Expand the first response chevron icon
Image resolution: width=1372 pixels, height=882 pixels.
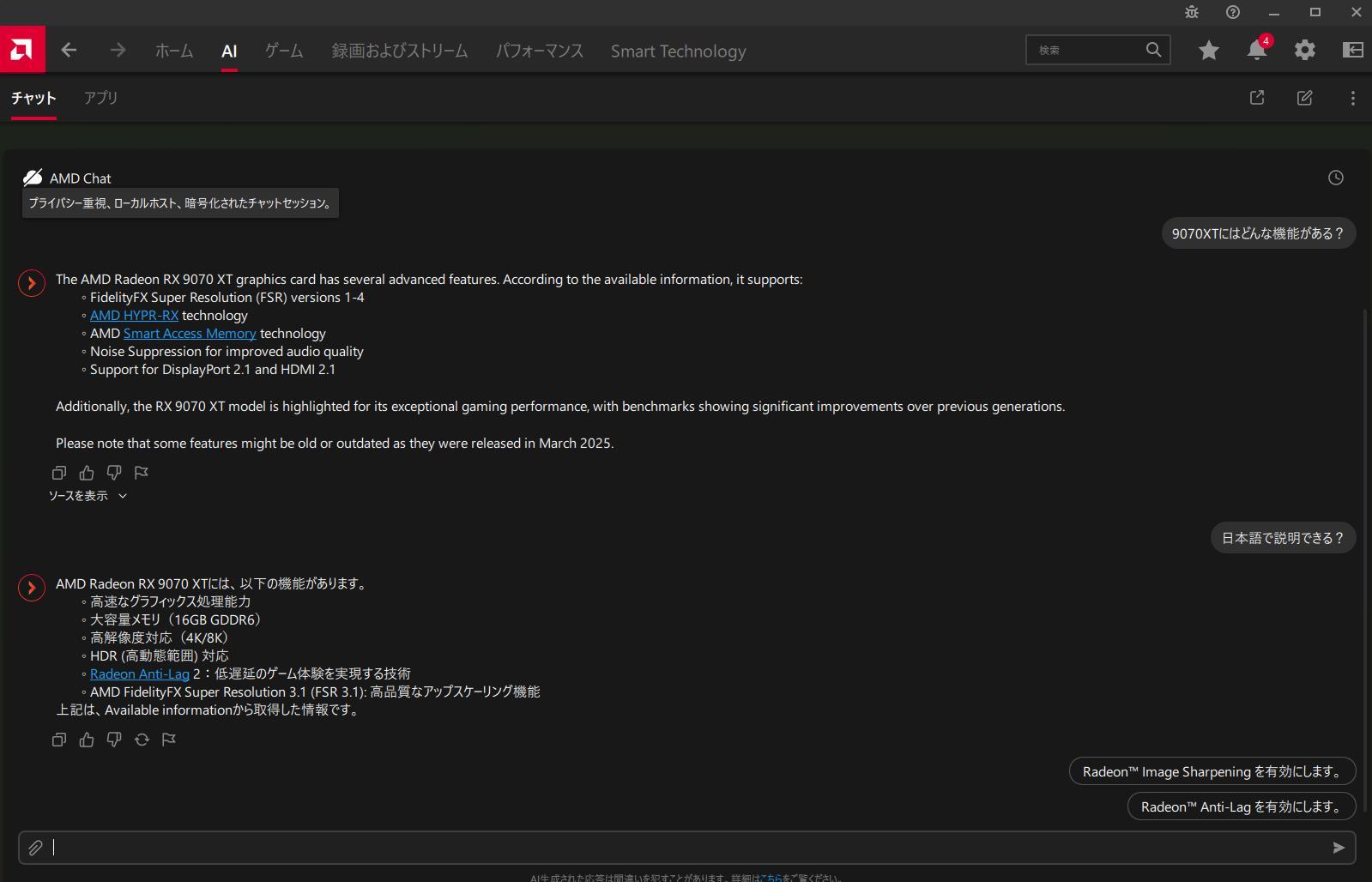[32, 282]
